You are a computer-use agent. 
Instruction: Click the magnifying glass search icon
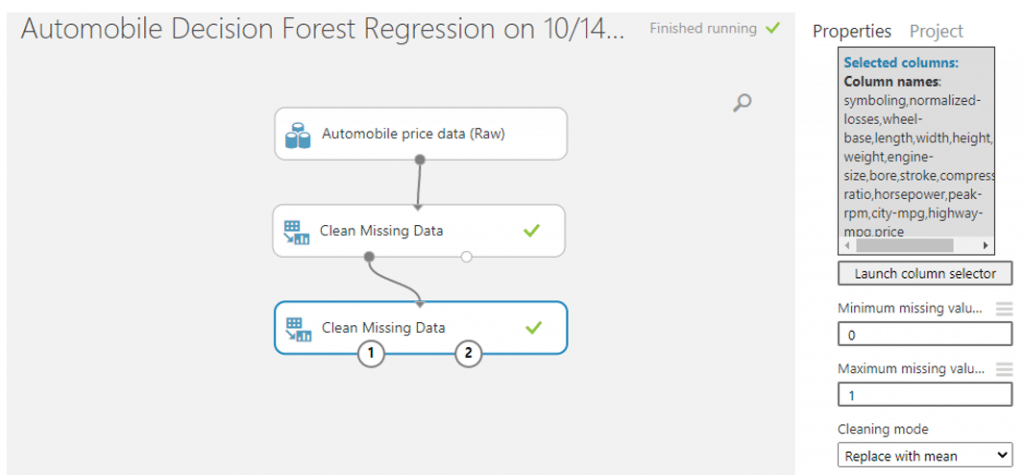(x=742, y=103)
